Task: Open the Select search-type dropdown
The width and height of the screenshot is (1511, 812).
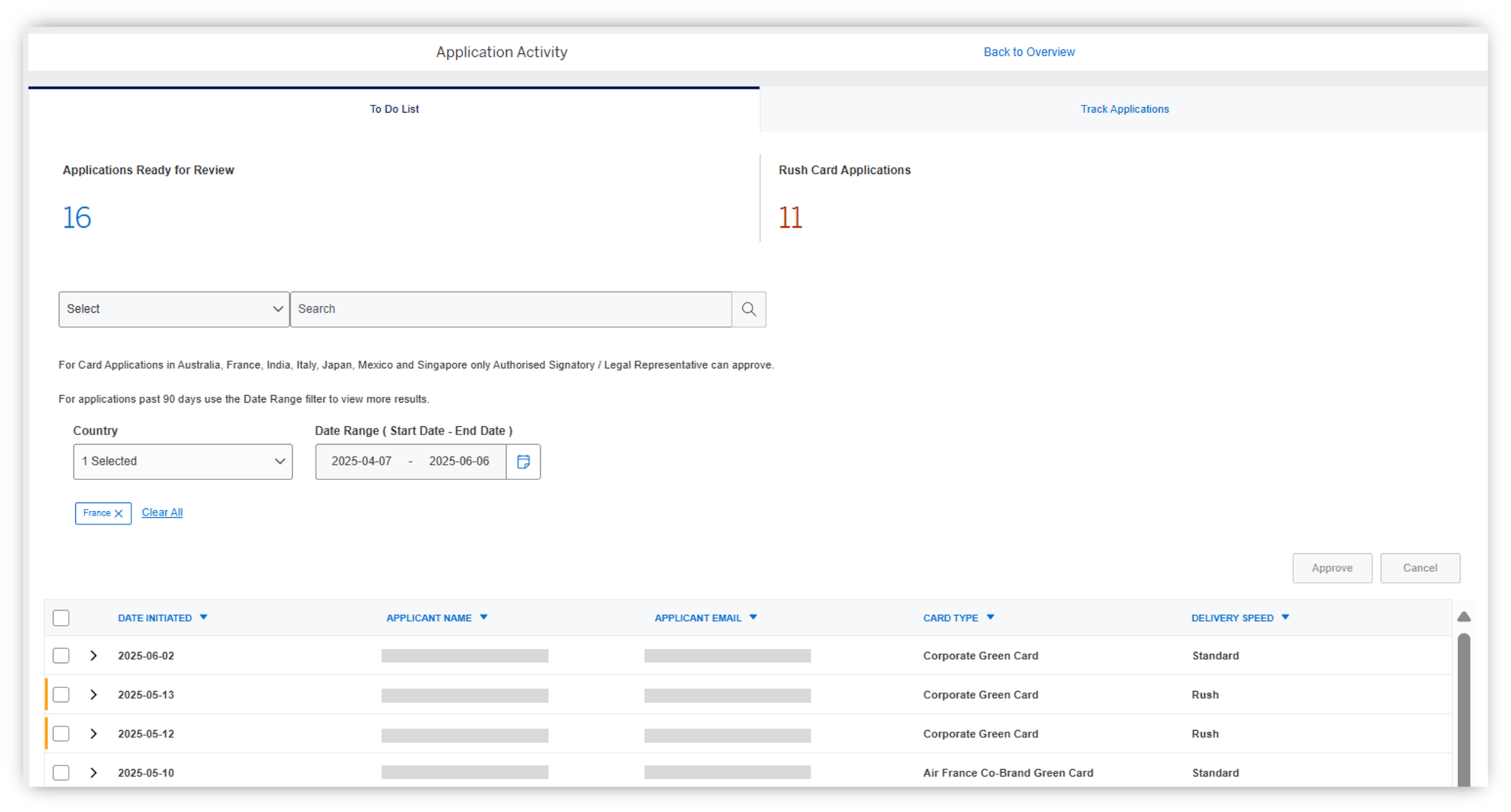Action: click(x=174, y=309)
